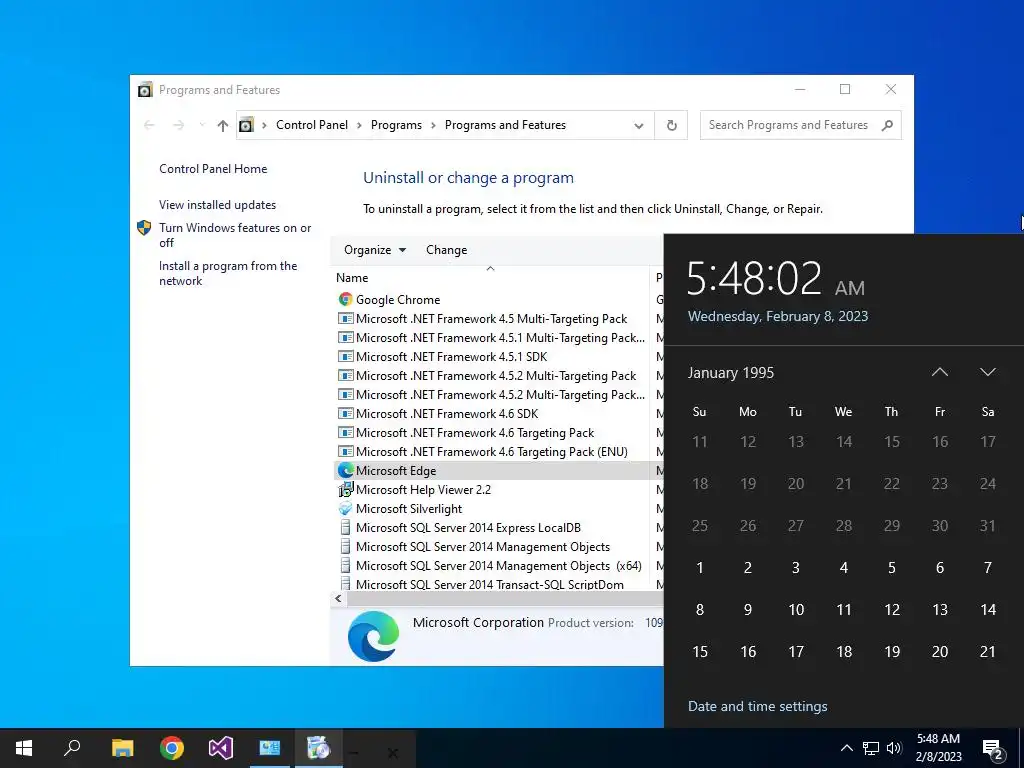The image size is (1024, 768).
Task: Click the Microsoft Edge icon in list
Action: pos(345,470)
